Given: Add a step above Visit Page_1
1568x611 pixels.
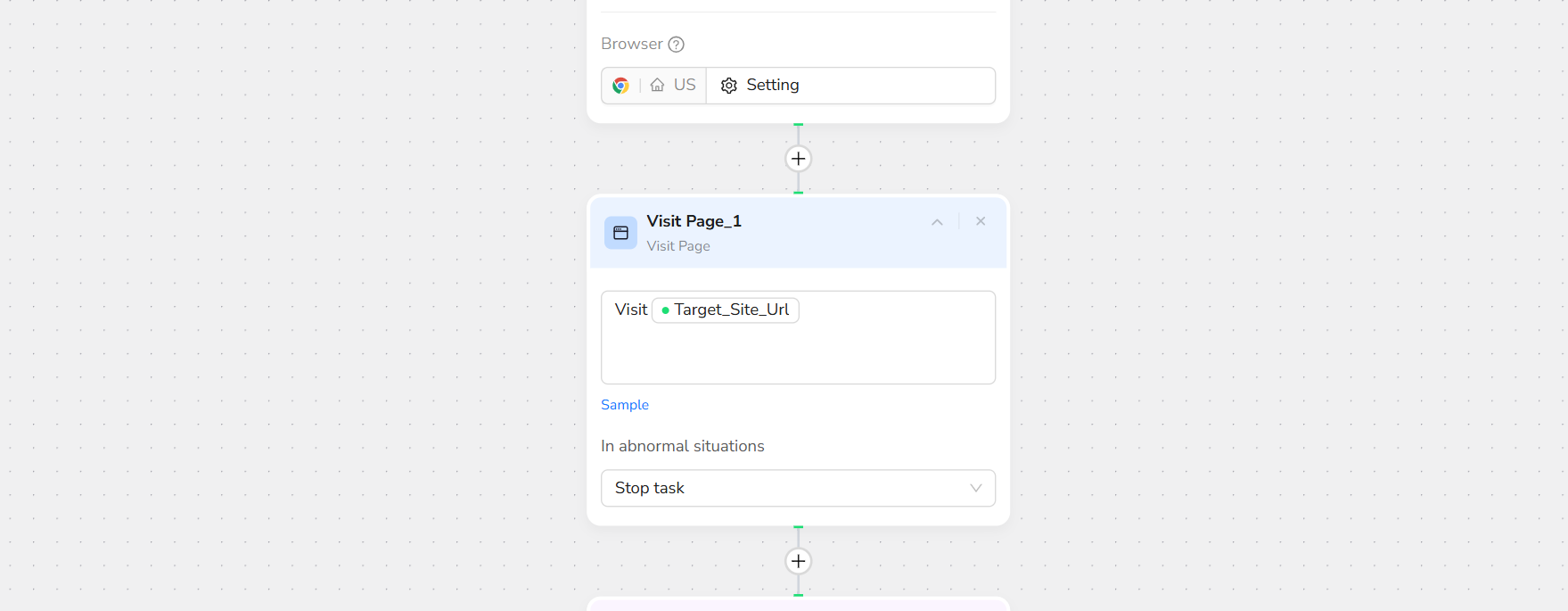Looking at the screenshot, I should click(x=799, y=159).
